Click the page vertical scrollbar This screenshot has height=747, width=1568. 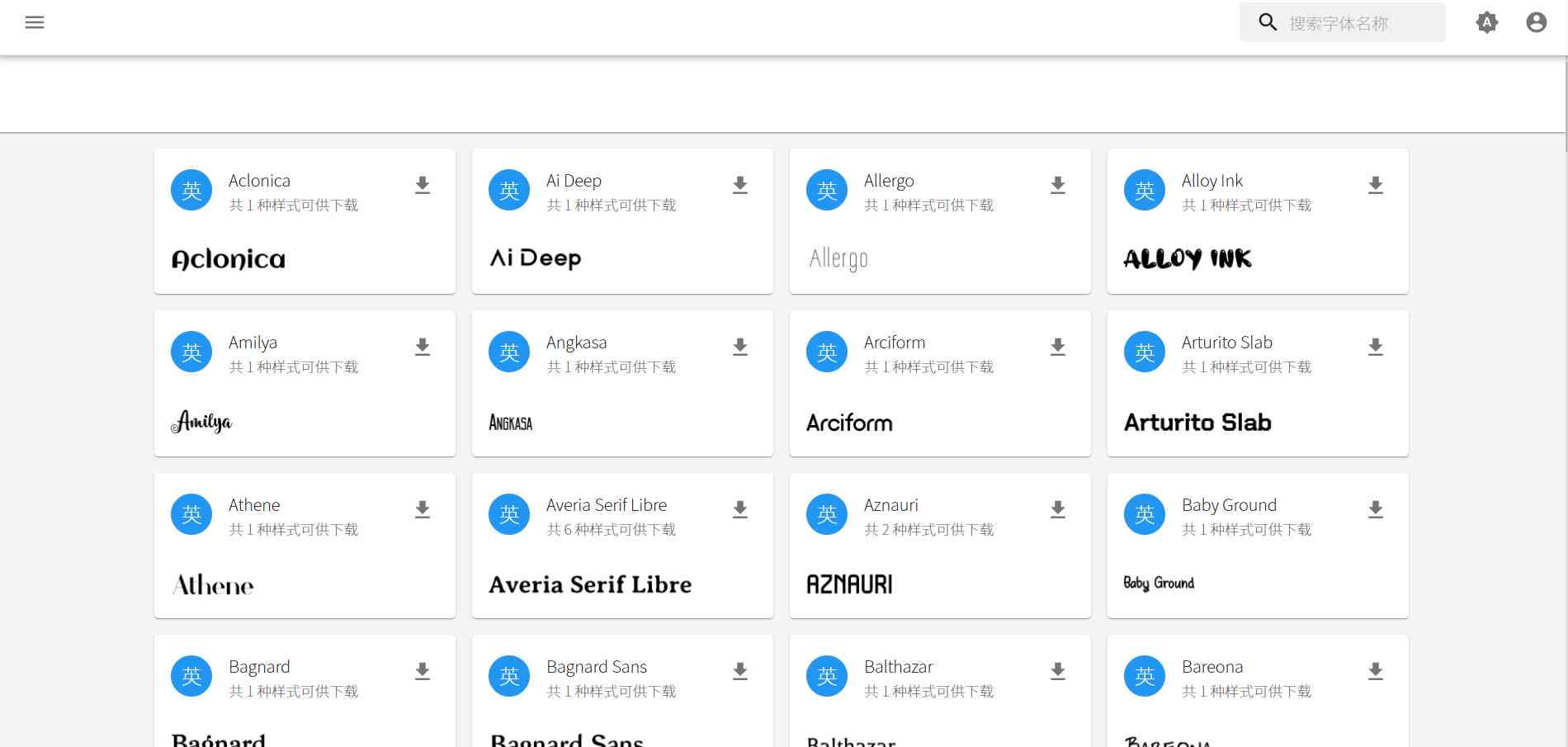[1565, 99]
